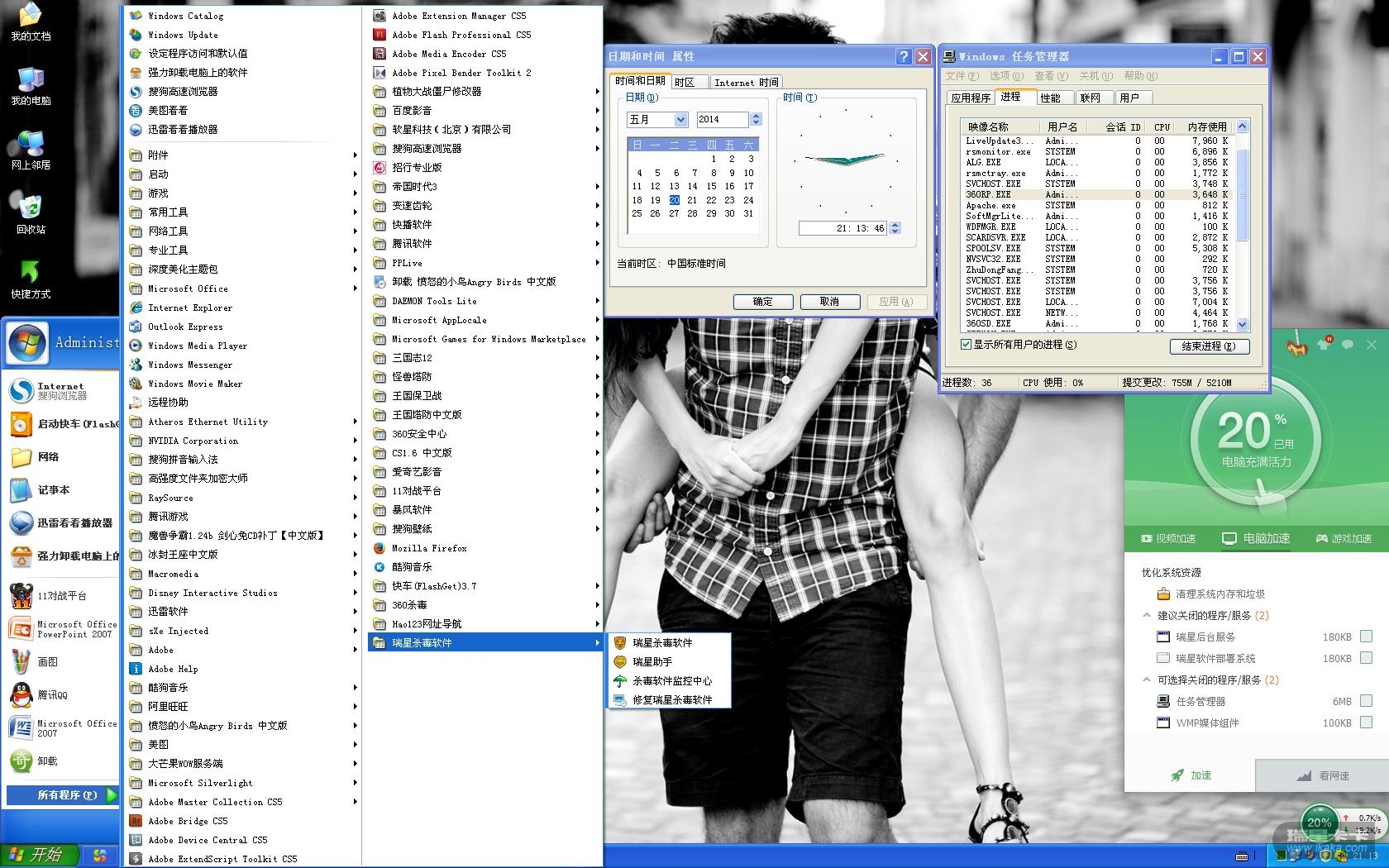The image size is (1389, 868).
Task: Open Windows Media Player from programs list
Action: pos(197,346)
